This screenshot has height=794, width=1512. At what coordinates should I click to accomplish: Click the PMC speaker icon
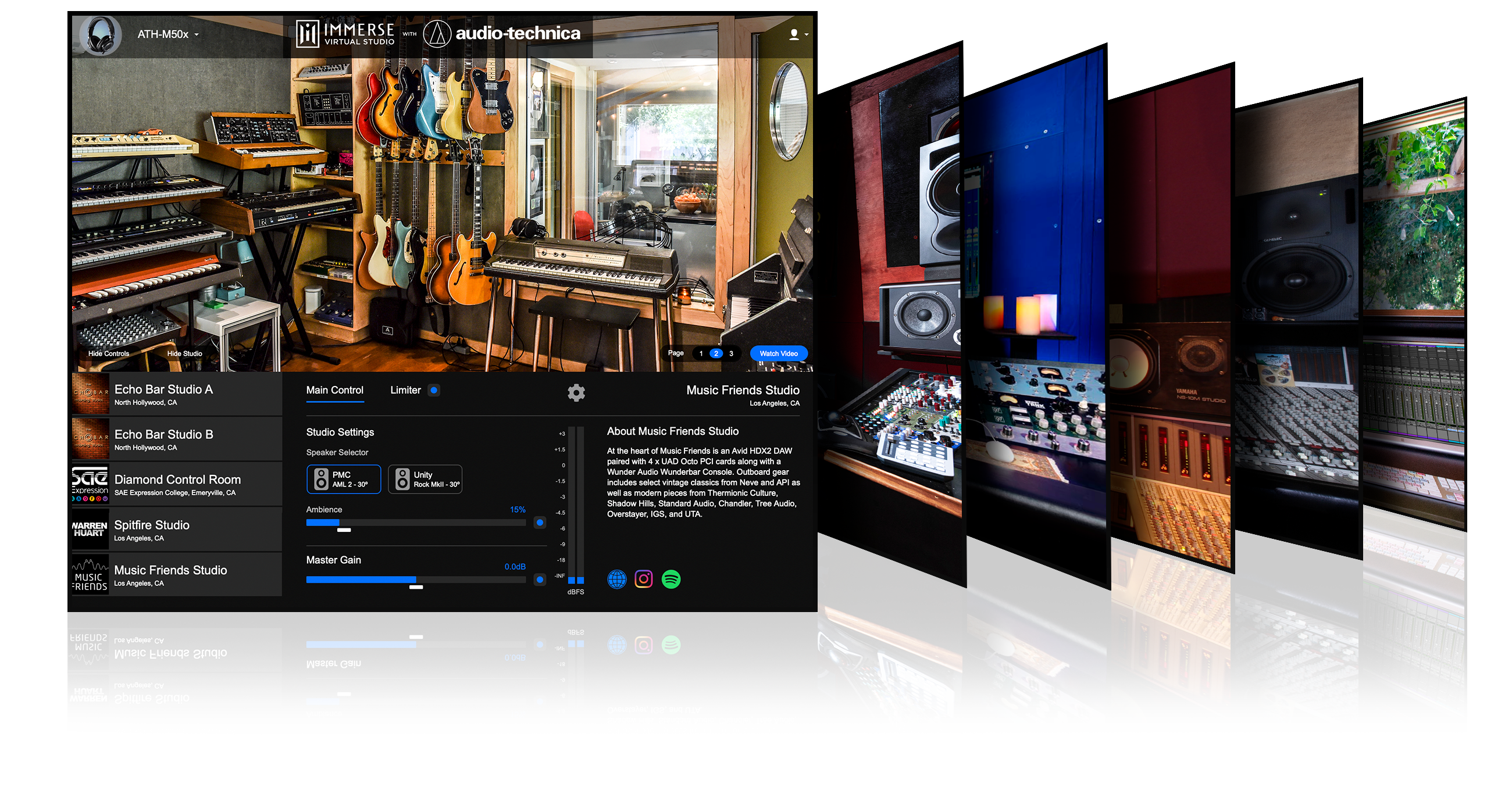[321, 480]
